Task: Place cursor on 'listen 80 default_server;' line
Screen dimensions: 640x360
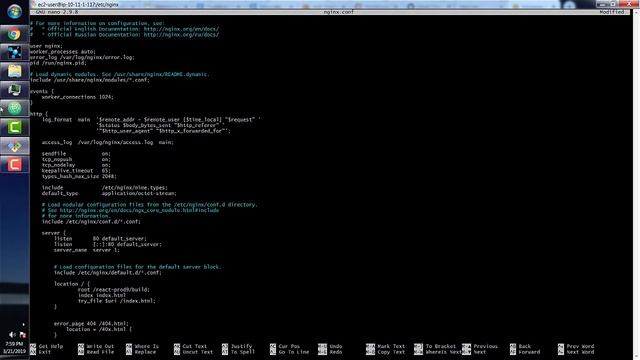Action: coord(100,239)
